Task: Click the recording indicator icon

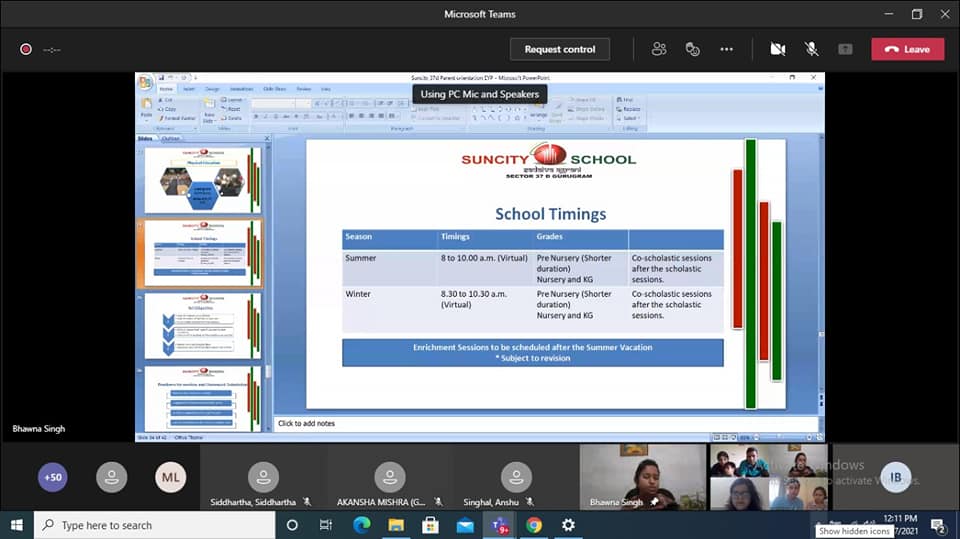Action: point(26,49)
